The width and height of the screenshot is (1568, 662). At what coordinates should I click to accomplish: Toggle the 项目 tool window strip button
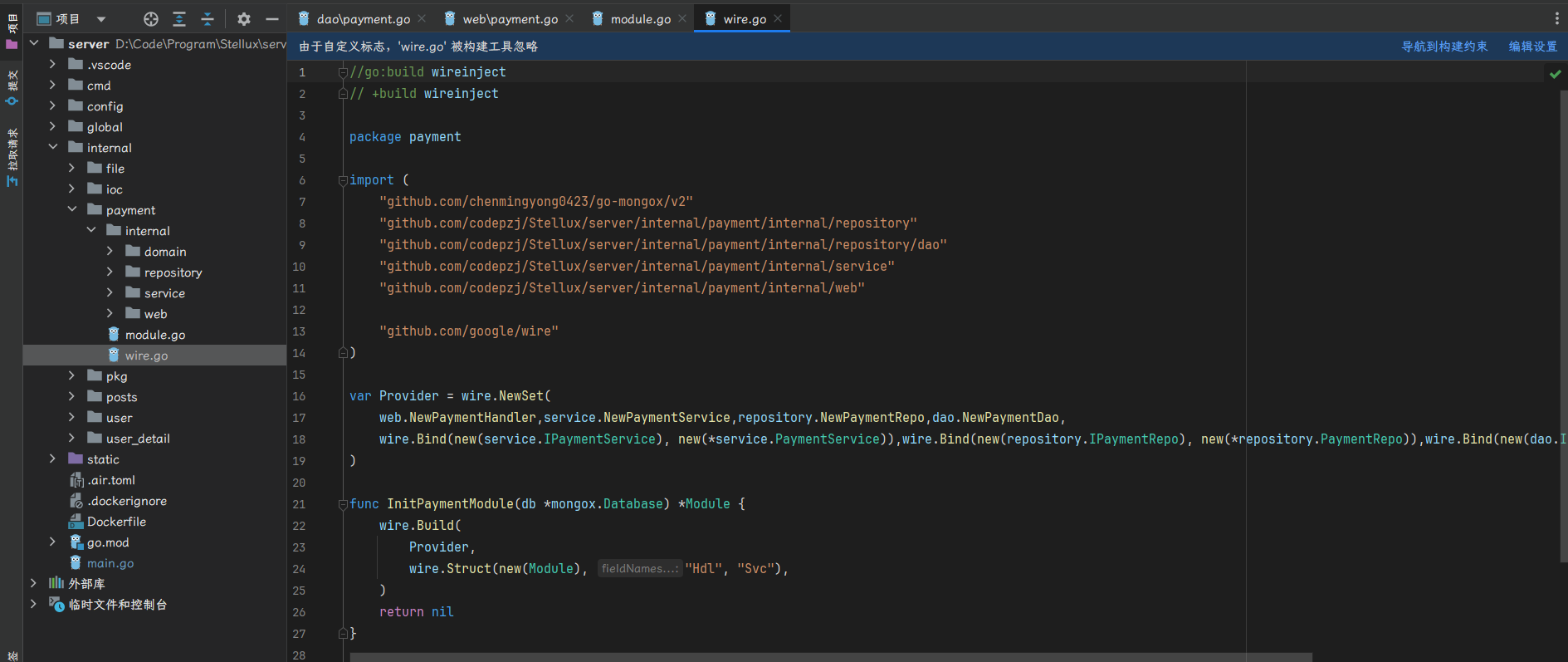tap(12, 32)
